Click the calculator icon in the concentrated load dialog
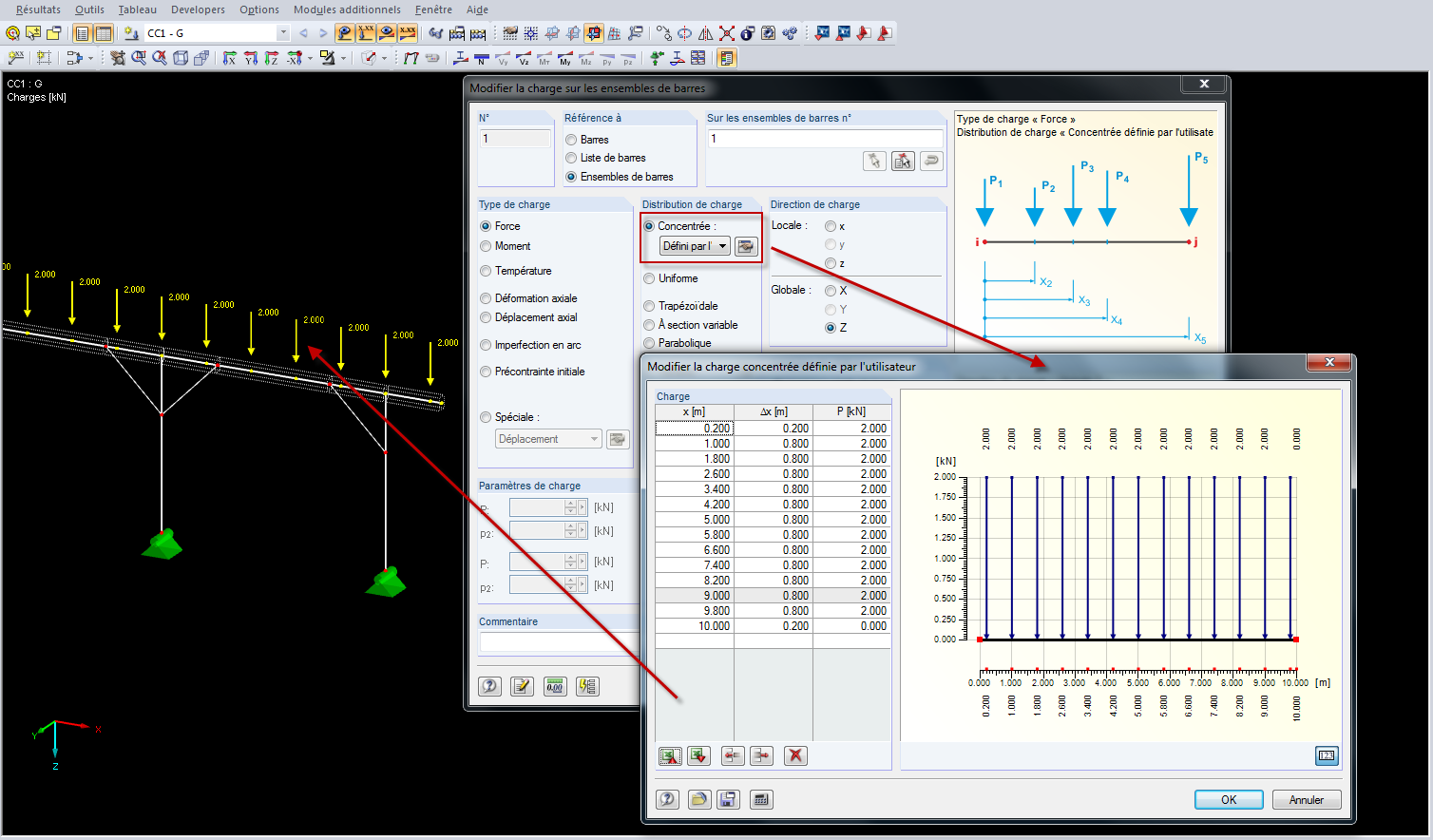This screenshot has width=1433, height=840. pyautogui.click(x=761, y=799)
